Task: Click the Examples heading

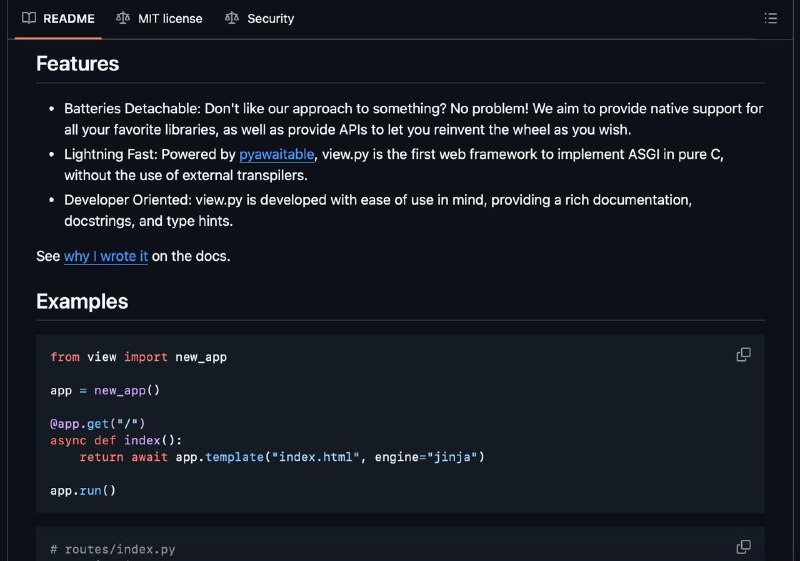Action: click(82, 301)
